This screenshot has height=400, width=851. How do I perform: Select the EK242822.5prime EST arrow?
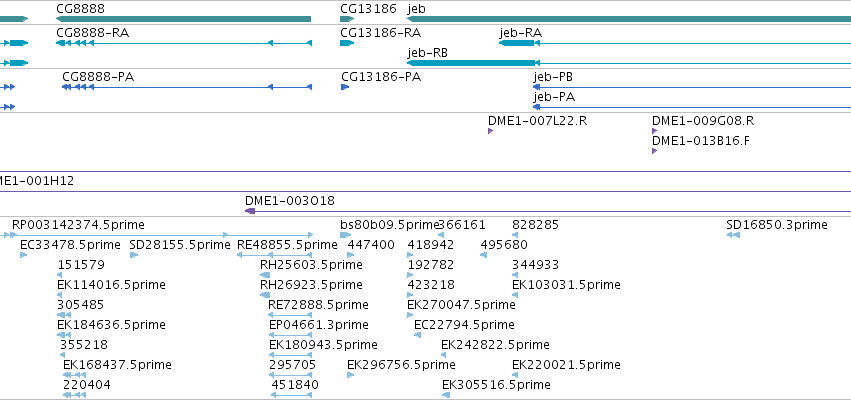(x=444, y=355)
